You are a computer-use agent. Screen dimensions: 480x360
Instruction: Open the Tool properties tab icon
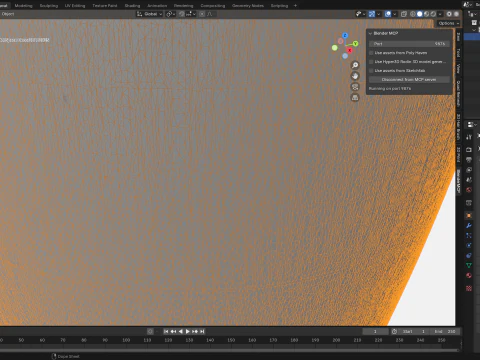click(x=469, y=137)
